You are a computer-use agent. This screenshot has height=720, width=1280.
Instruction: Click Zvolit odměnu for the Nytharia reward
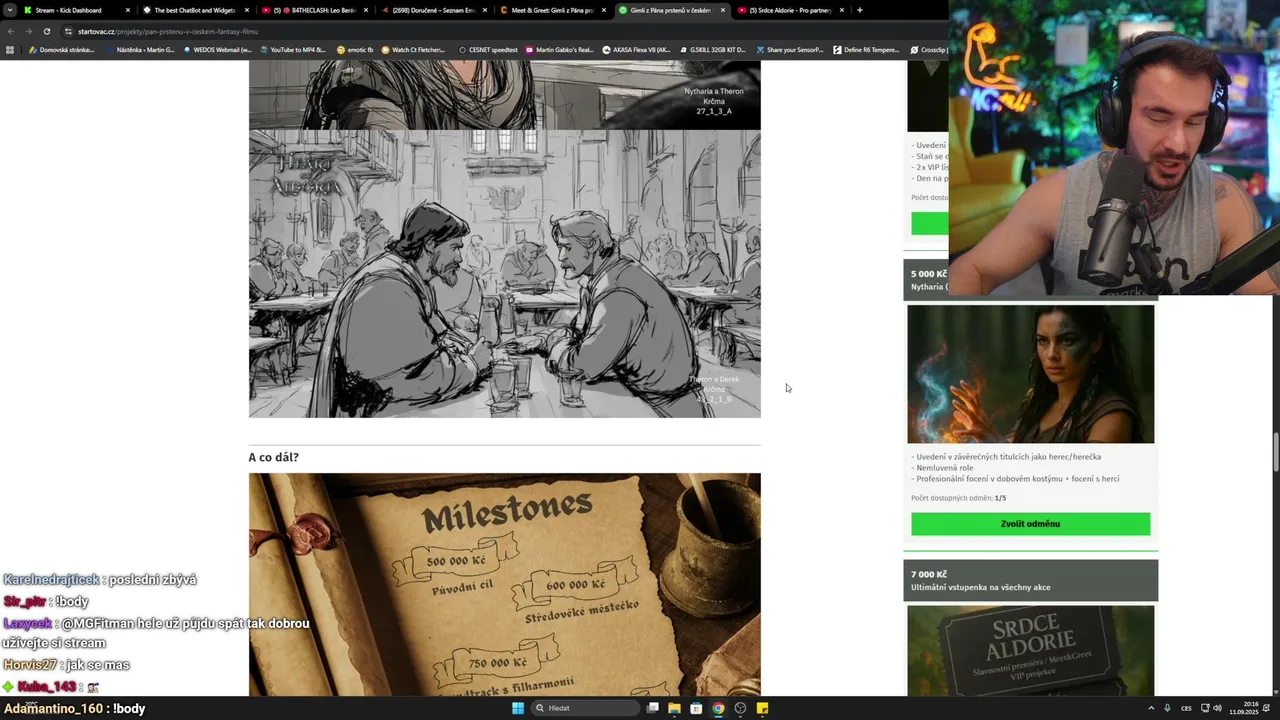click(x=1030, y=524)
